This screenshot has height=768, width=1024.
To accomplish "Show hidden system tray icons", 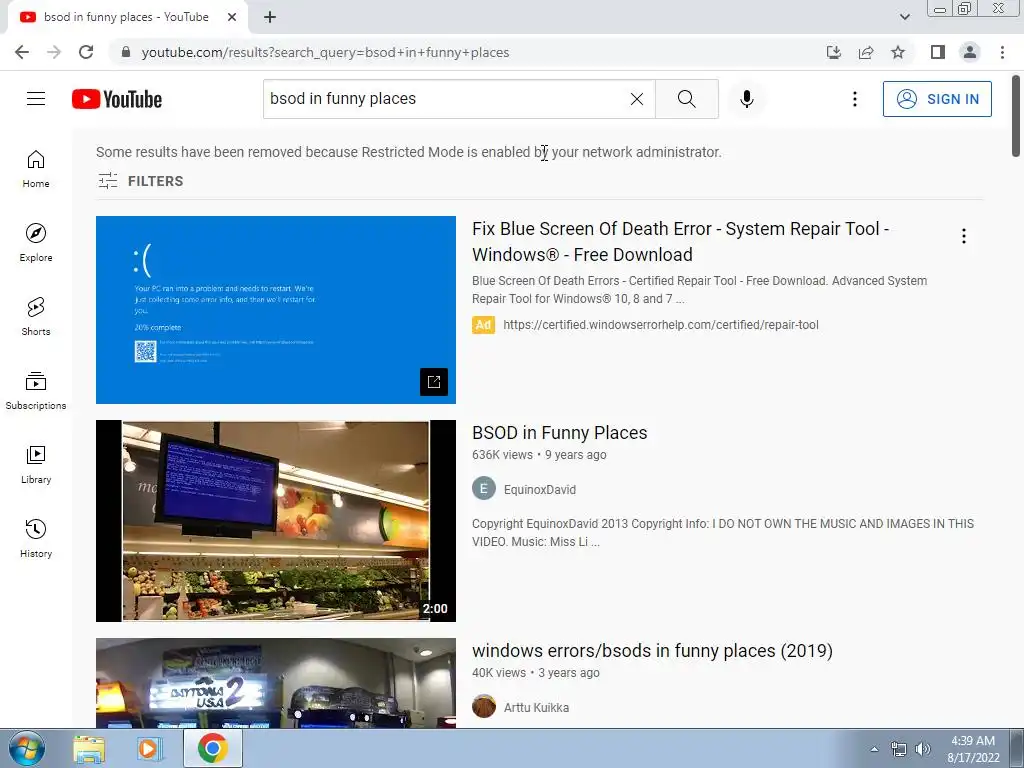I will 874,749.
